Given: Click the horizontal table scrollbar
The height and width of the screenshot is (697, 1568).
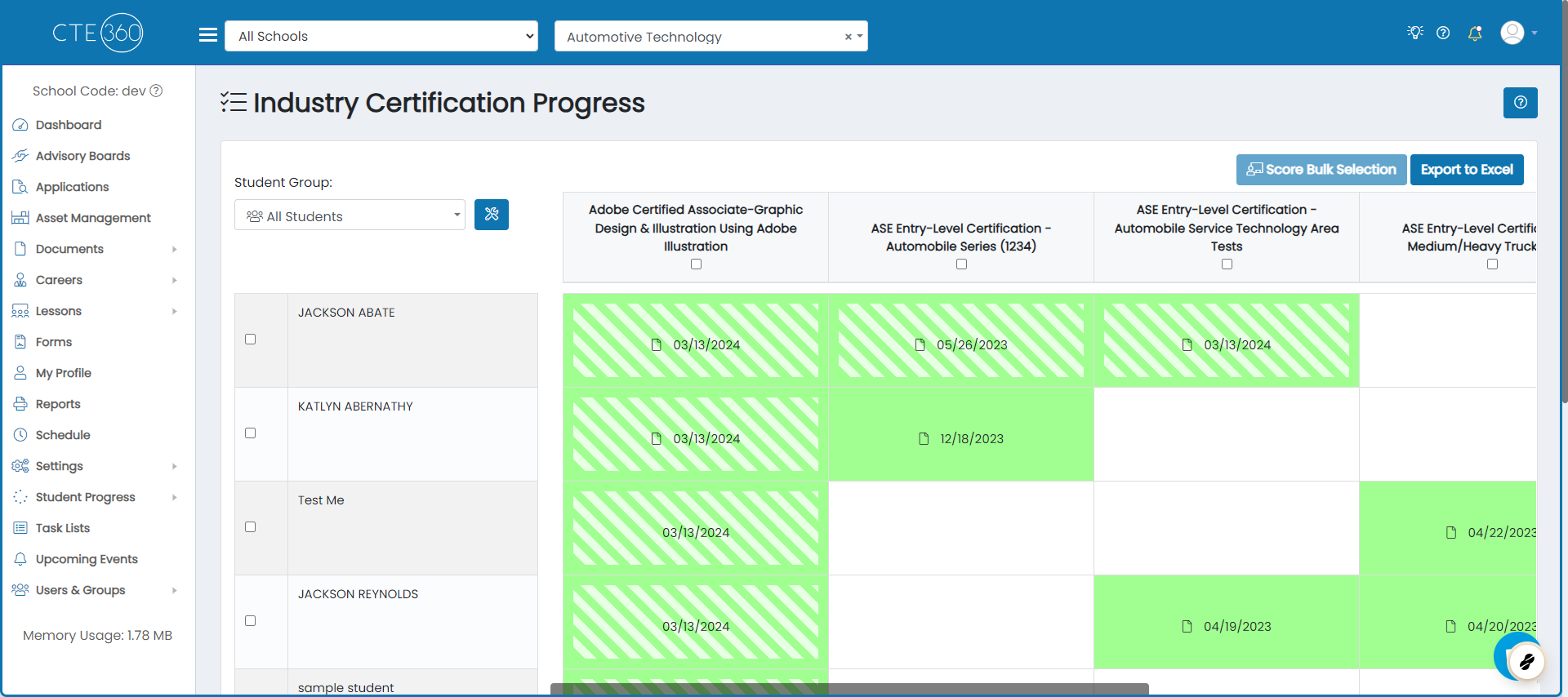Looking at the screenshot, I should coord(849,689).
